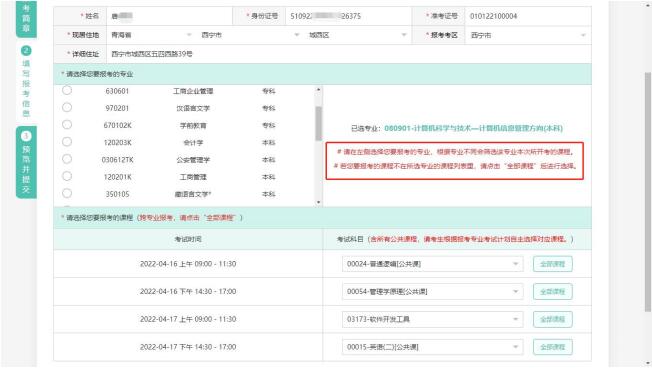This screenshot has height=368, width=652.
Task: Click the major list scroll-down arrow
Action: pos(319,203)
